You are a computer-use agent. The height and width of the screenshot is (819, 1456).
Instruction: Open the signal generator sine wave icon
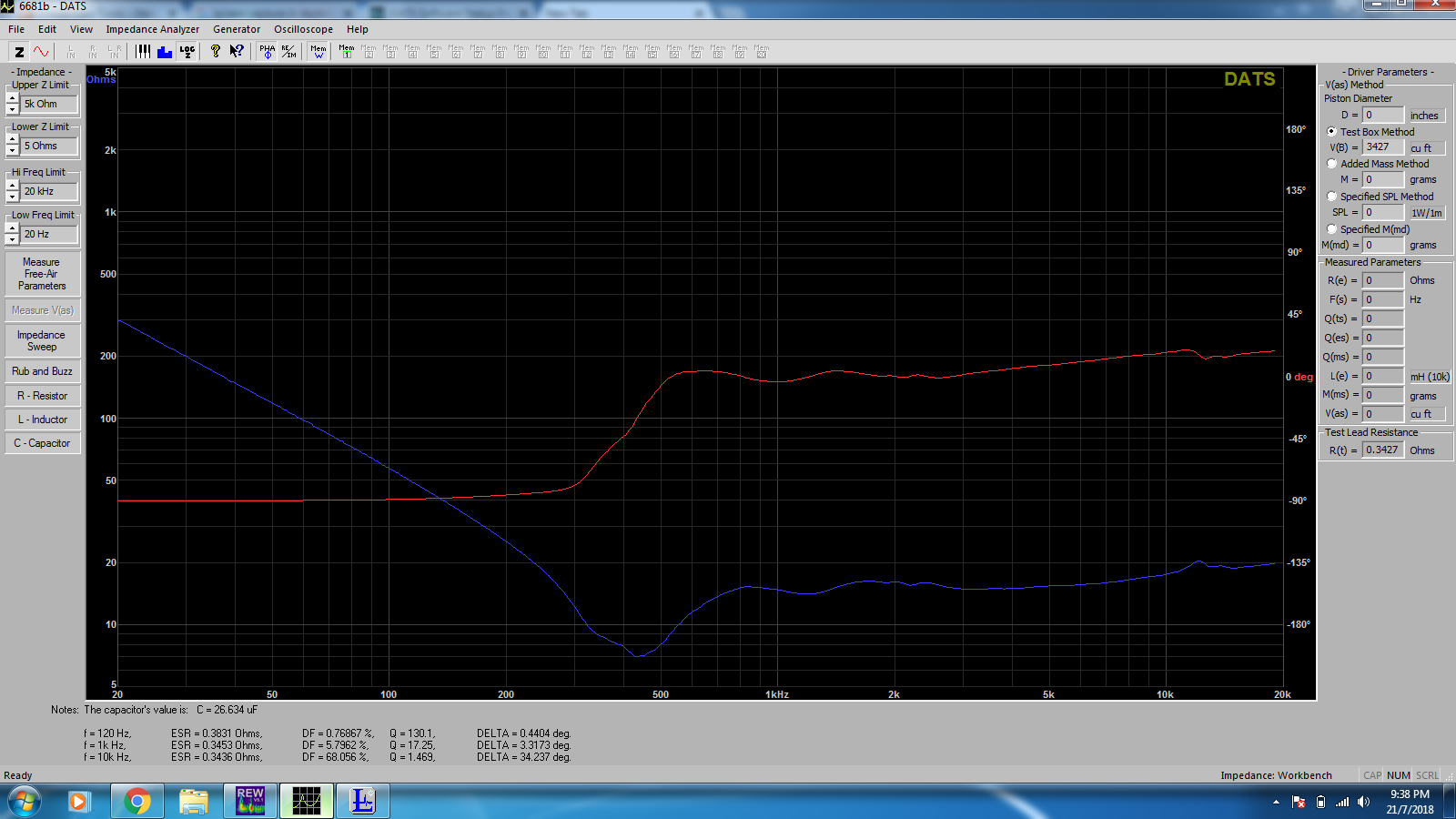click(x=41, y=52)
